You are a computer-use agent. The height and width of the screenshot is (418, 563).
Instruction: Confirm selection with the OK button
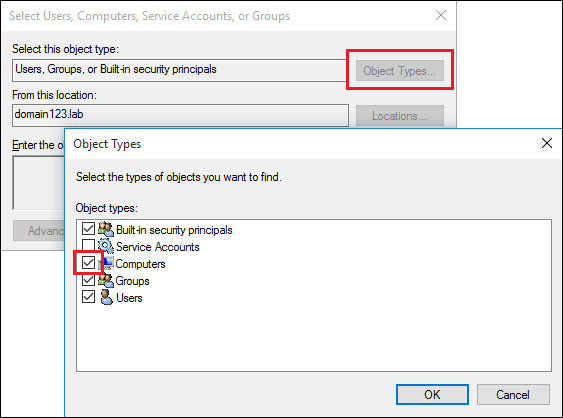(x=432, y=395)
